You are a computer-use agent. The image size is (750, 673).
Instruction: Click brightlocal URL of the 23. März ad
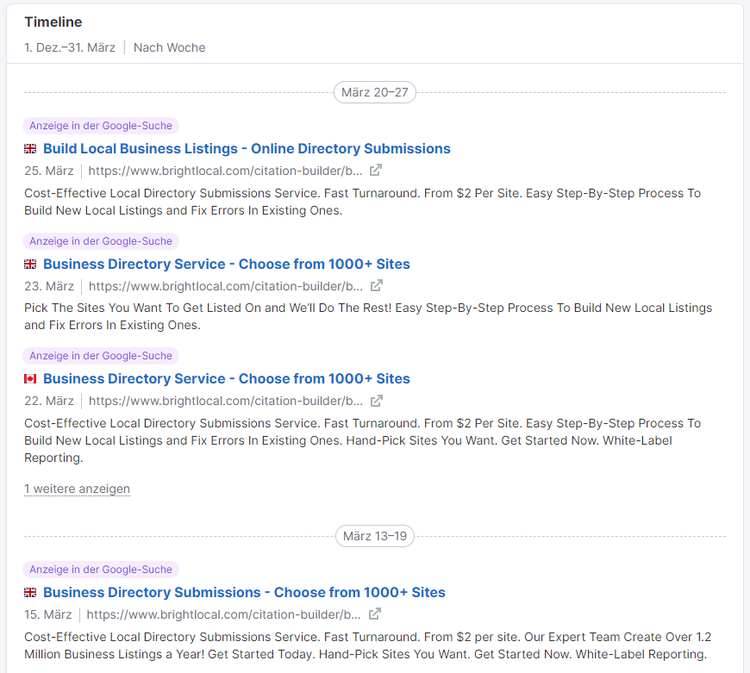[x=226, y=286]
